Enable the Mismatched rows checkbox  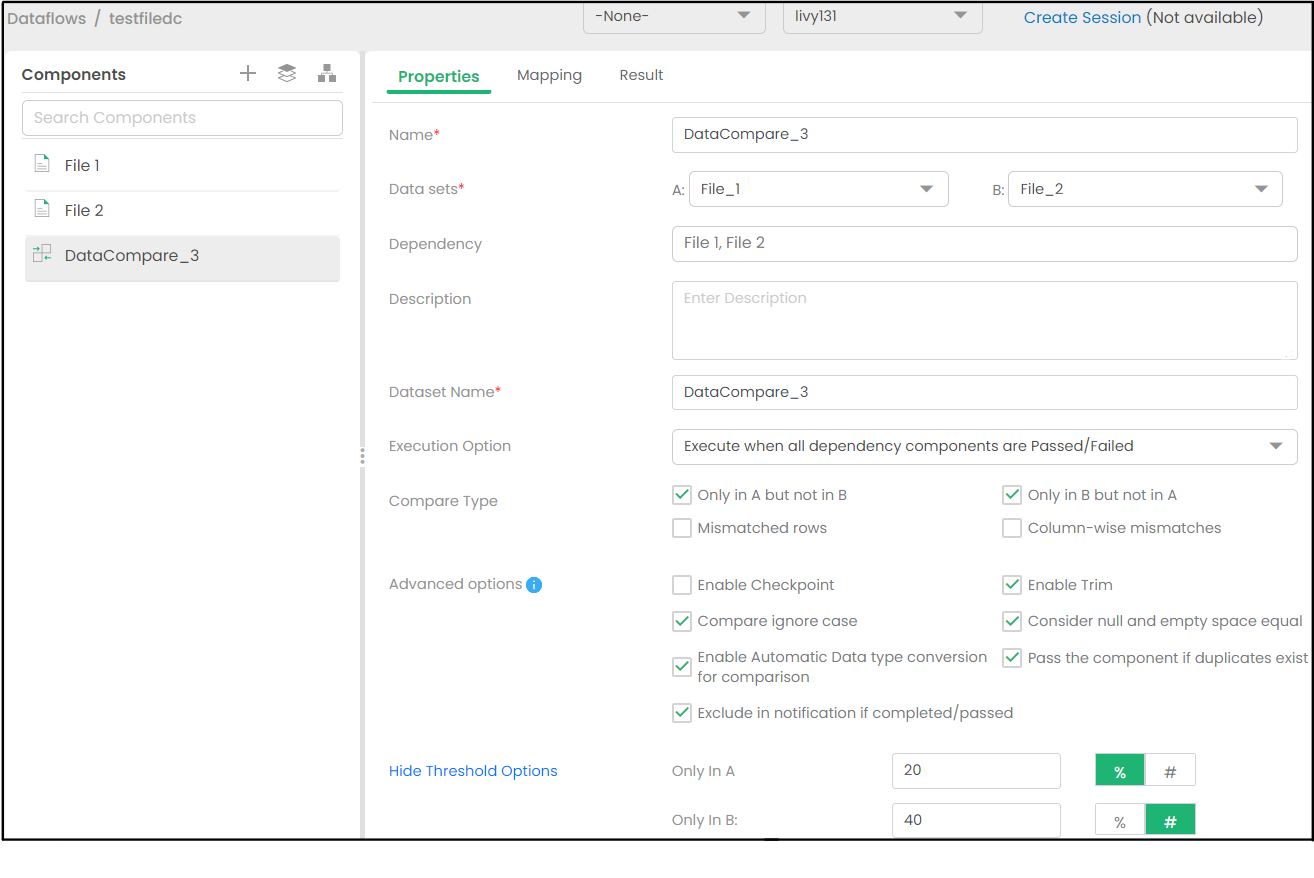click(682, 528)
